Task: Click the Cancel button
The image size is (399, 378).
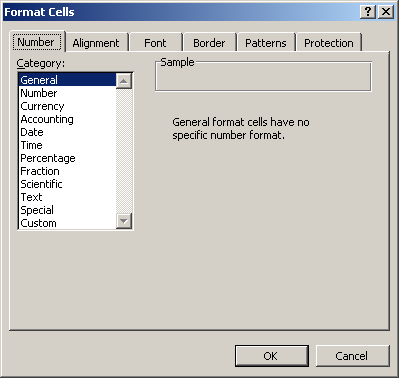Action: pos(352,356)
